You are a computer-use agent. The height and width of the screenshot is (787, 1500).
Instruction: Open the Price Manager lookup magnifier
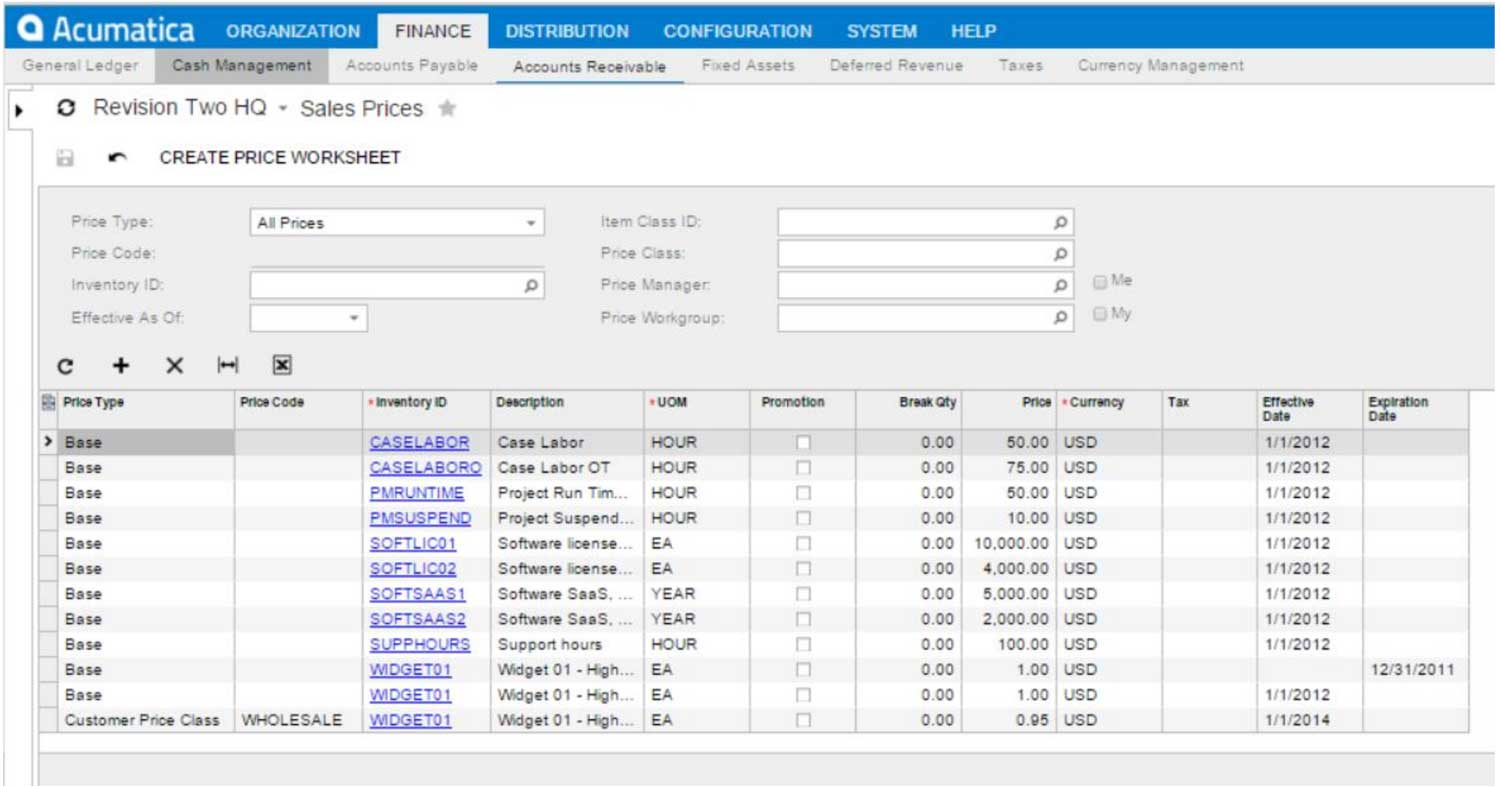1061,286
